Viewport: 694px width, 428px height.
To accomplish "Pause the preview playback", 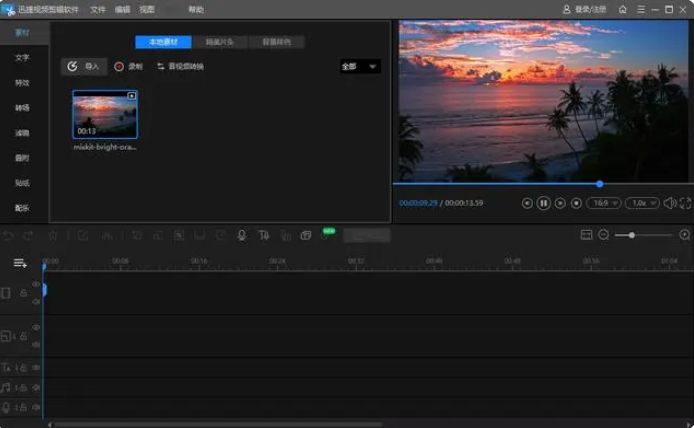I will [544, 203].
